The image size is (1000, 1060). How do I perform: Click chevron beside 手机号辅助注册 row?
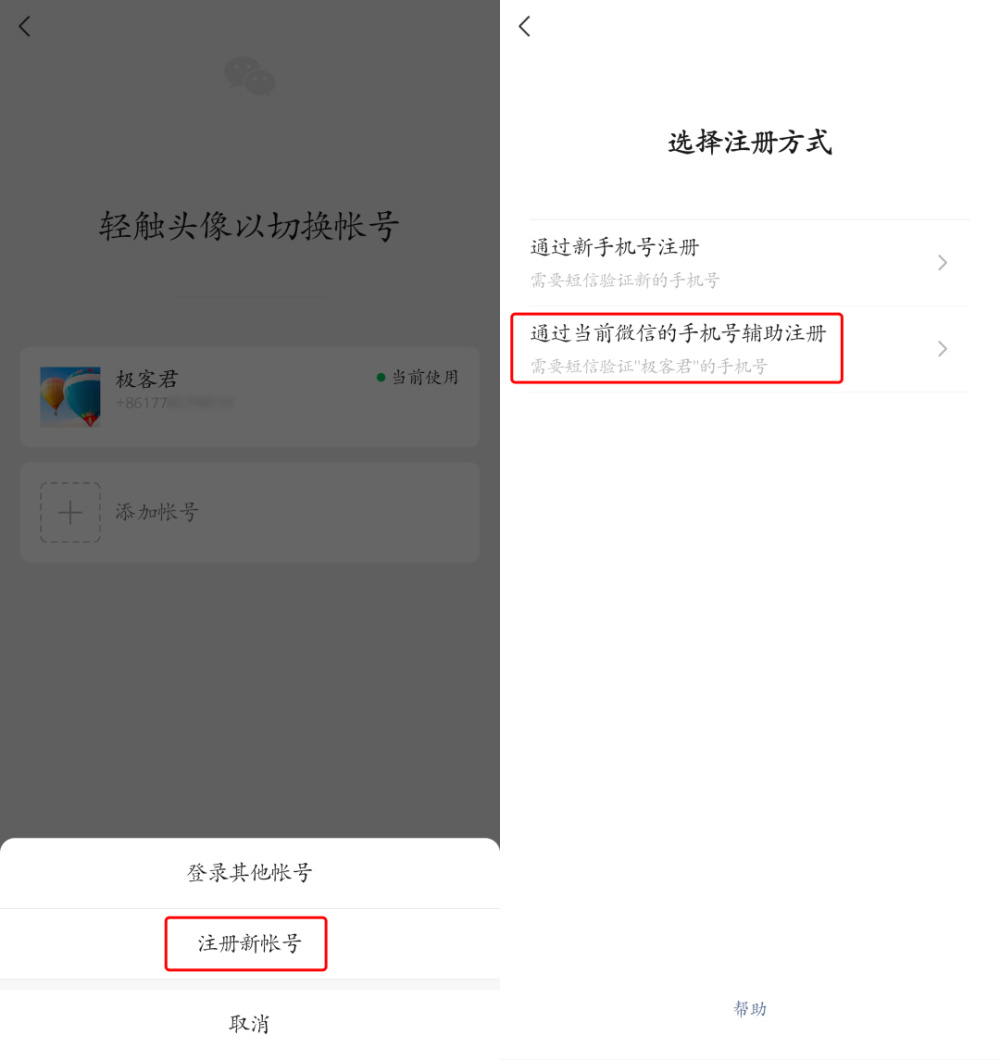[943, 349]
